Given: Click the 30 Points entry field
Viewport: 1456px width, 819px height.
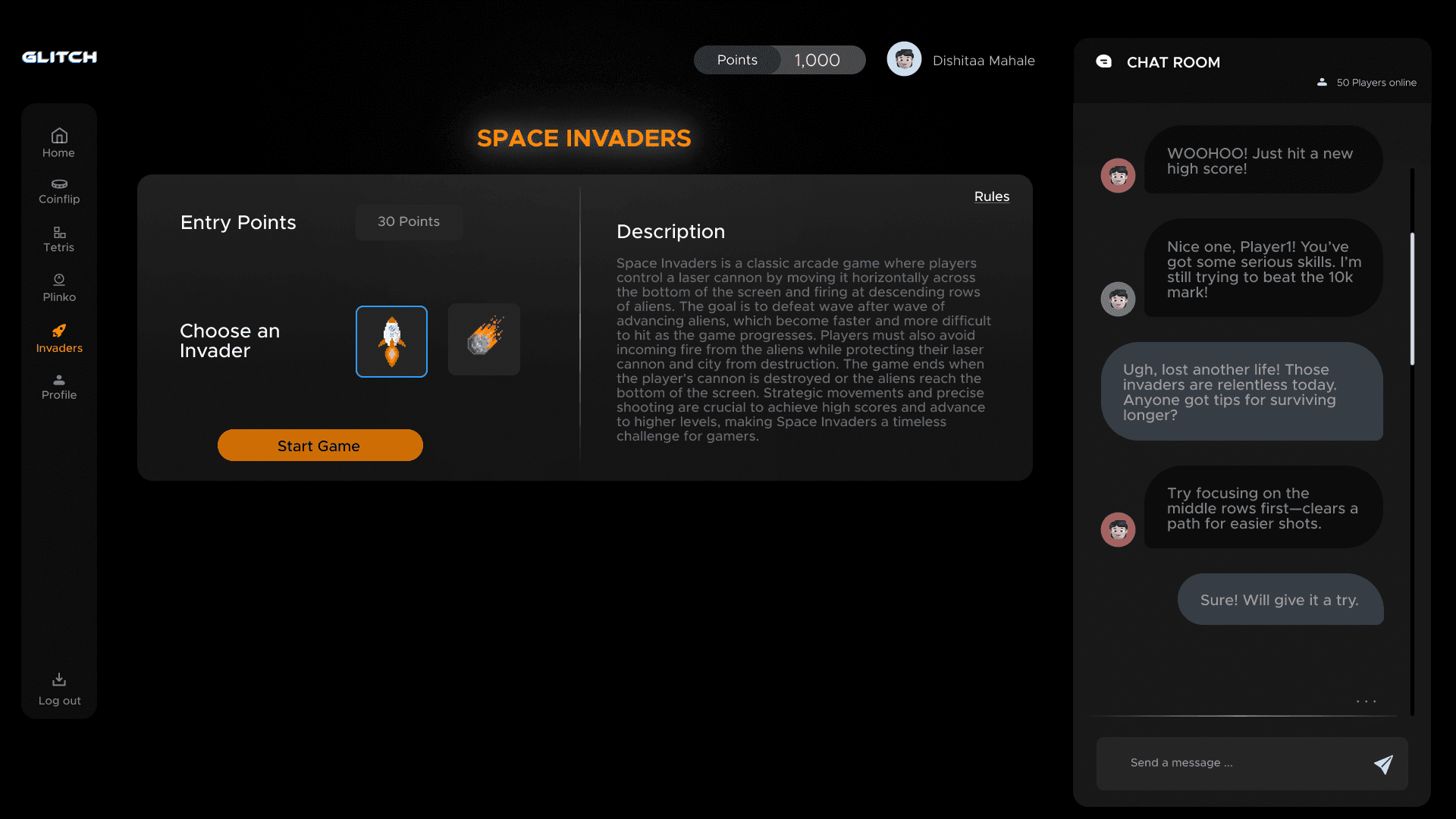Looking at the screenshot, I should click(409, 221).
